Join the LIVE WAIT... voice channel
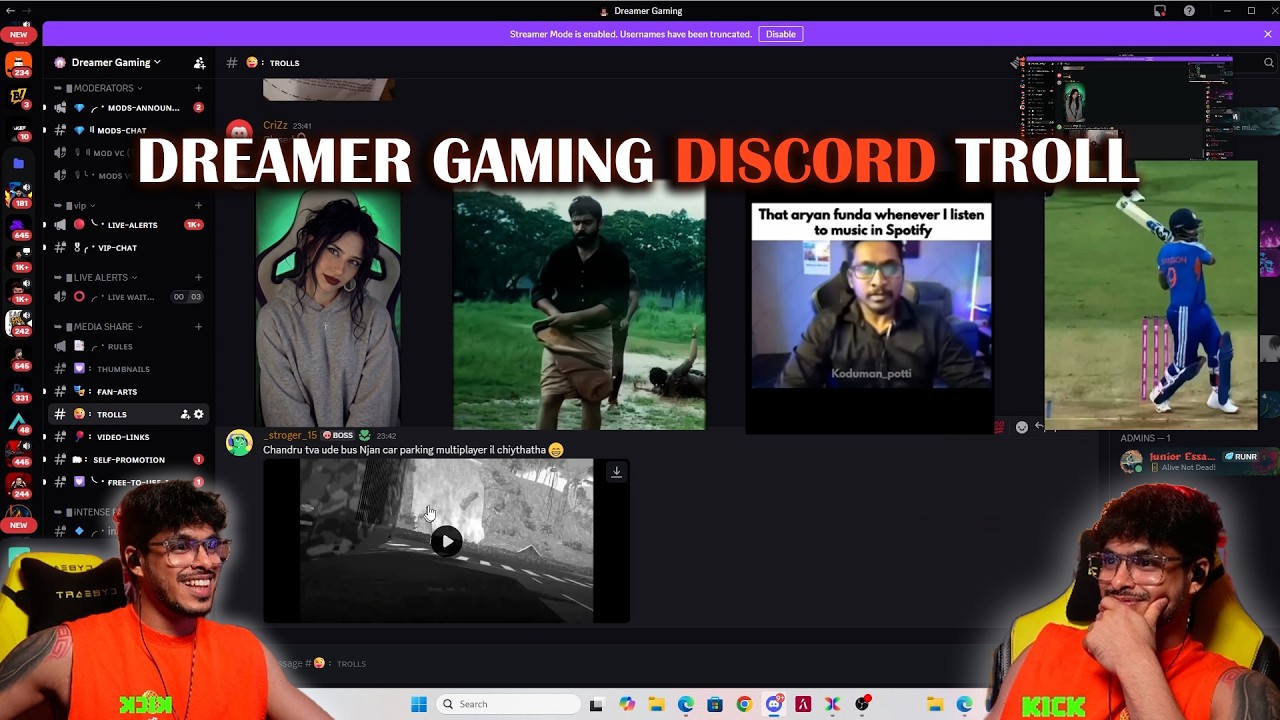1280x720 pixels. click(x=128, y=297)
